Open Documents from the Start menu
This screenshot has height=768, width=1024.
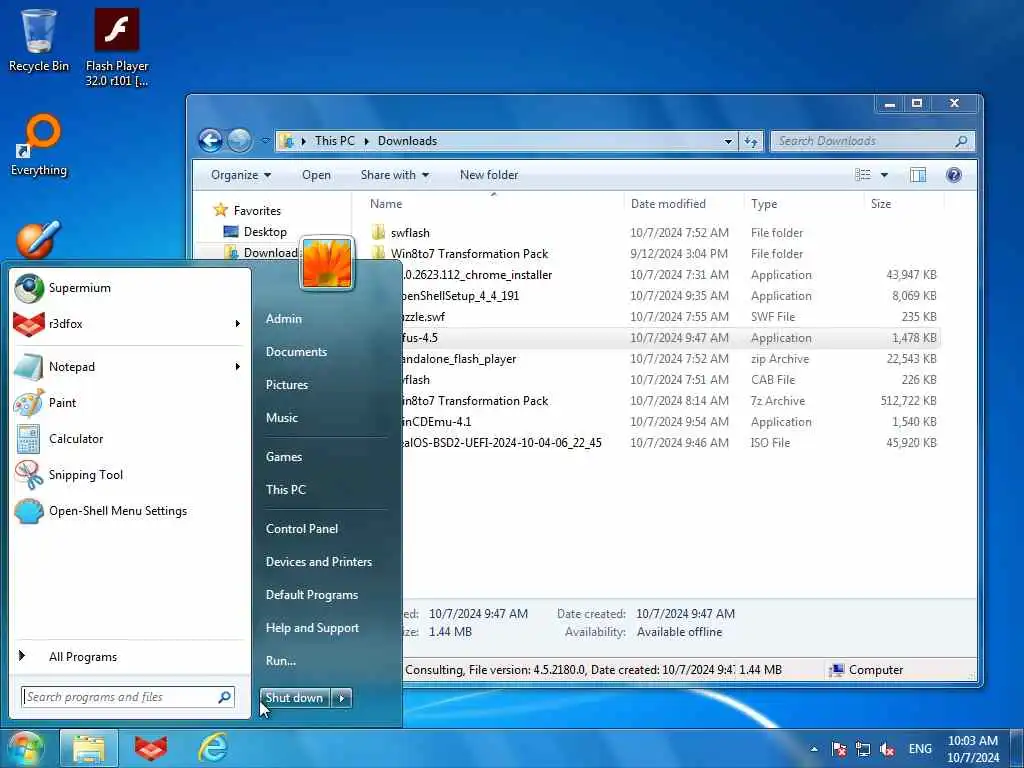296,351
